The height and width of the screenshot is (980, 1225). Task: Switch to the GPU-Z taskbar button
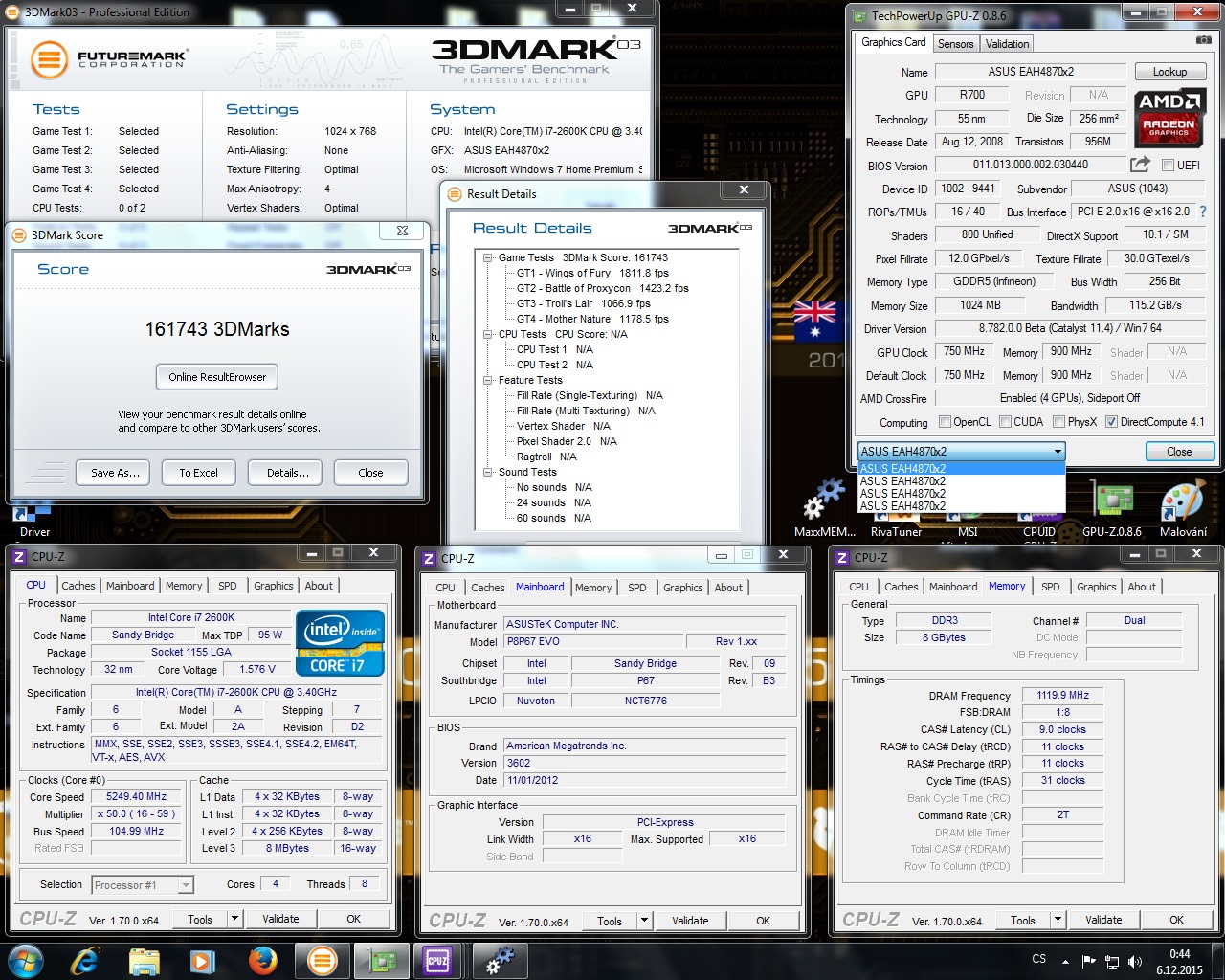(x=382, y=960)
